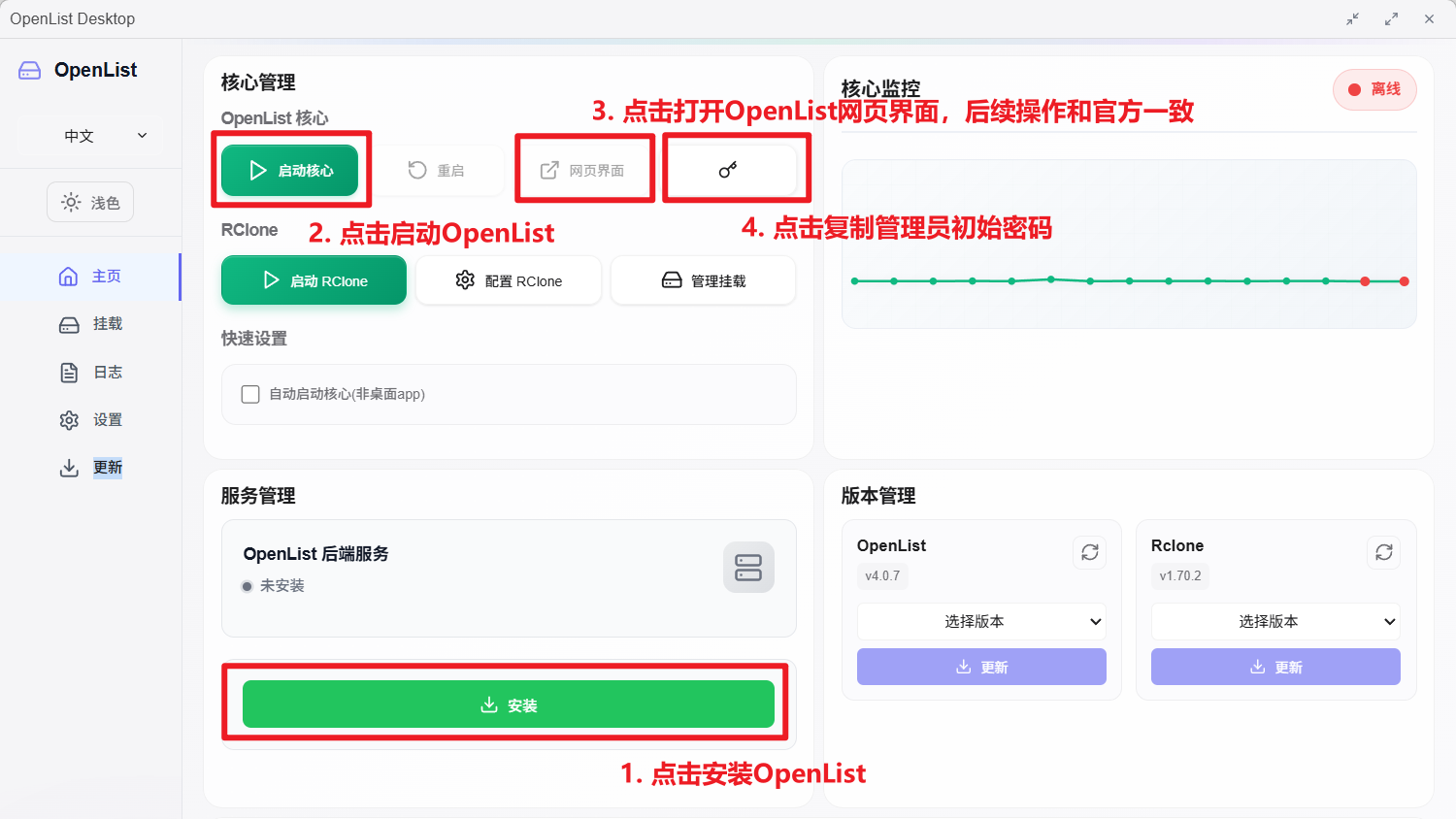Click 更新 button under Rclone version
Screen dimensions: 1456x819
click(1275, 667)
